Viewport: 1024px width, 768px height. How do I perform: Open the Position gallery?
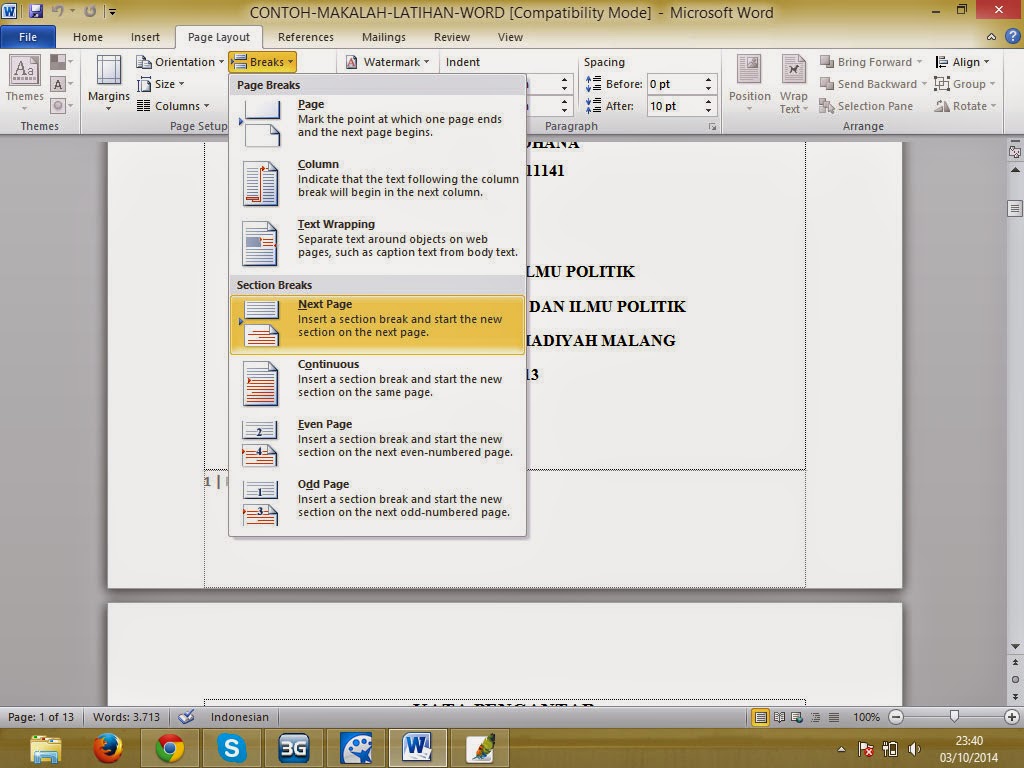click(x=749, y=83)
